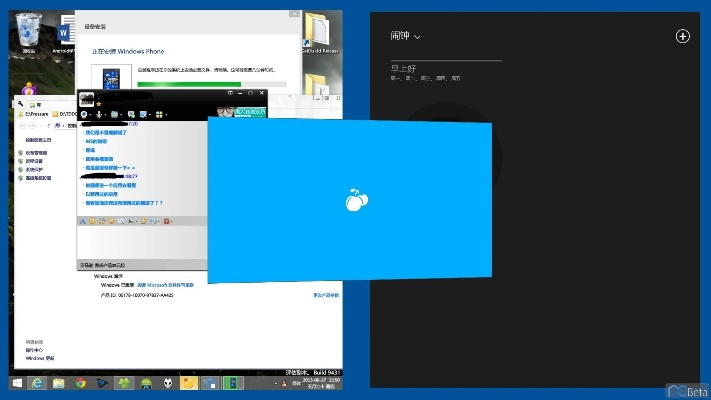Image resolution: width=711 pixels, height=400 pixels.
Task: Click the add new alarm plus button
Action: [x=683, y=36]
